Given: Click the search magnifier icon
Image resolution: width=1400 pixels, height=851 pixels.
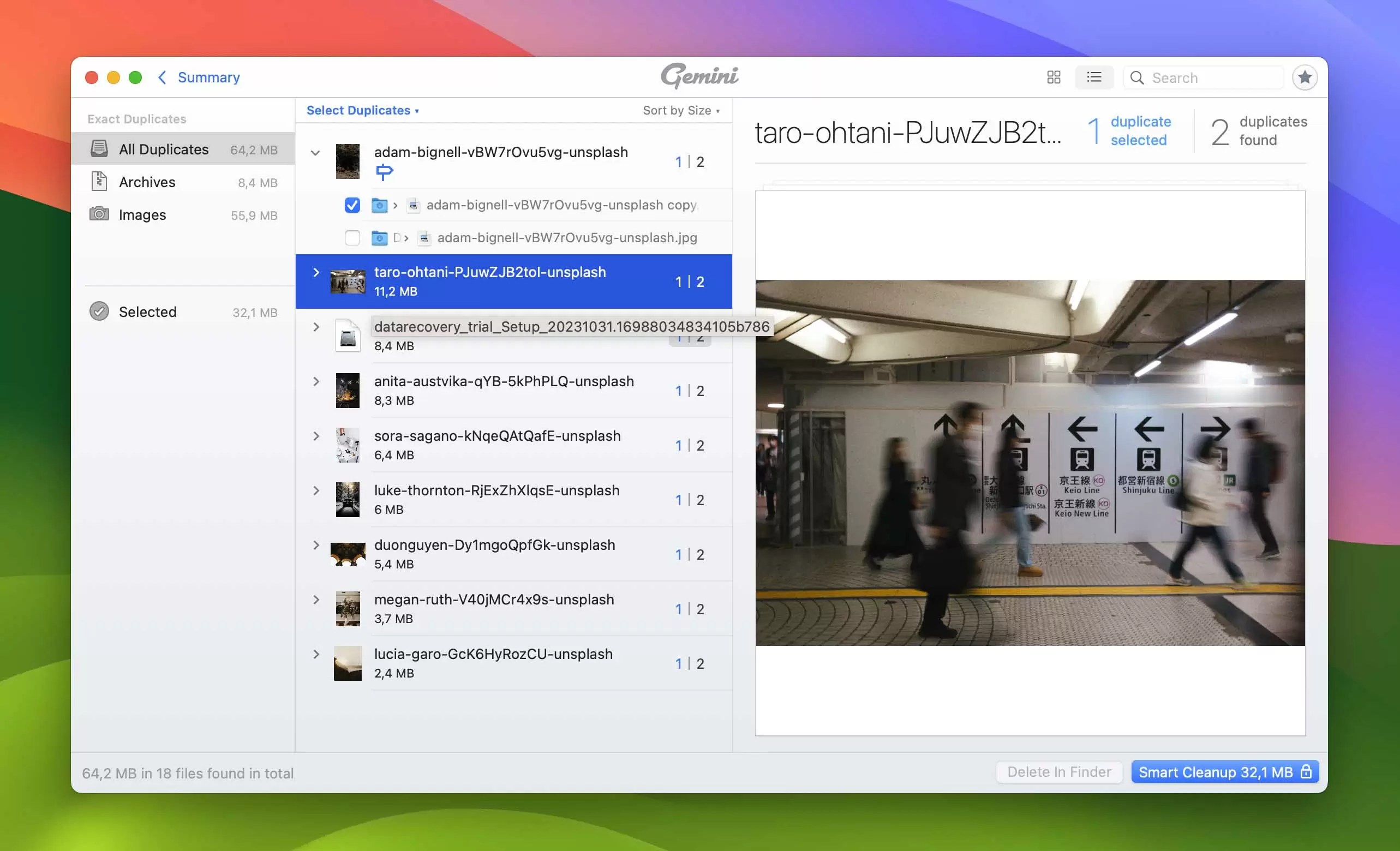Looking at the screenshot, I should tap(1137, 77).
